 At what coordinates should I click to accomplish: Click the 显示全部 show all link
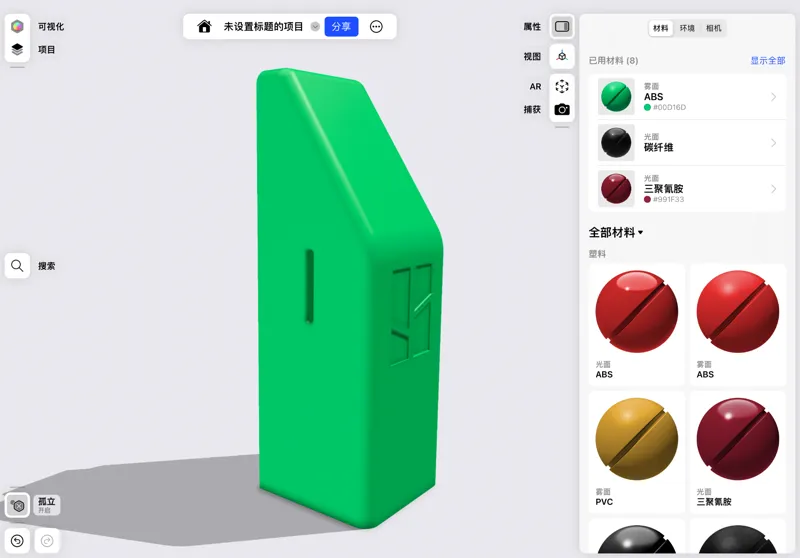[767, 60]
